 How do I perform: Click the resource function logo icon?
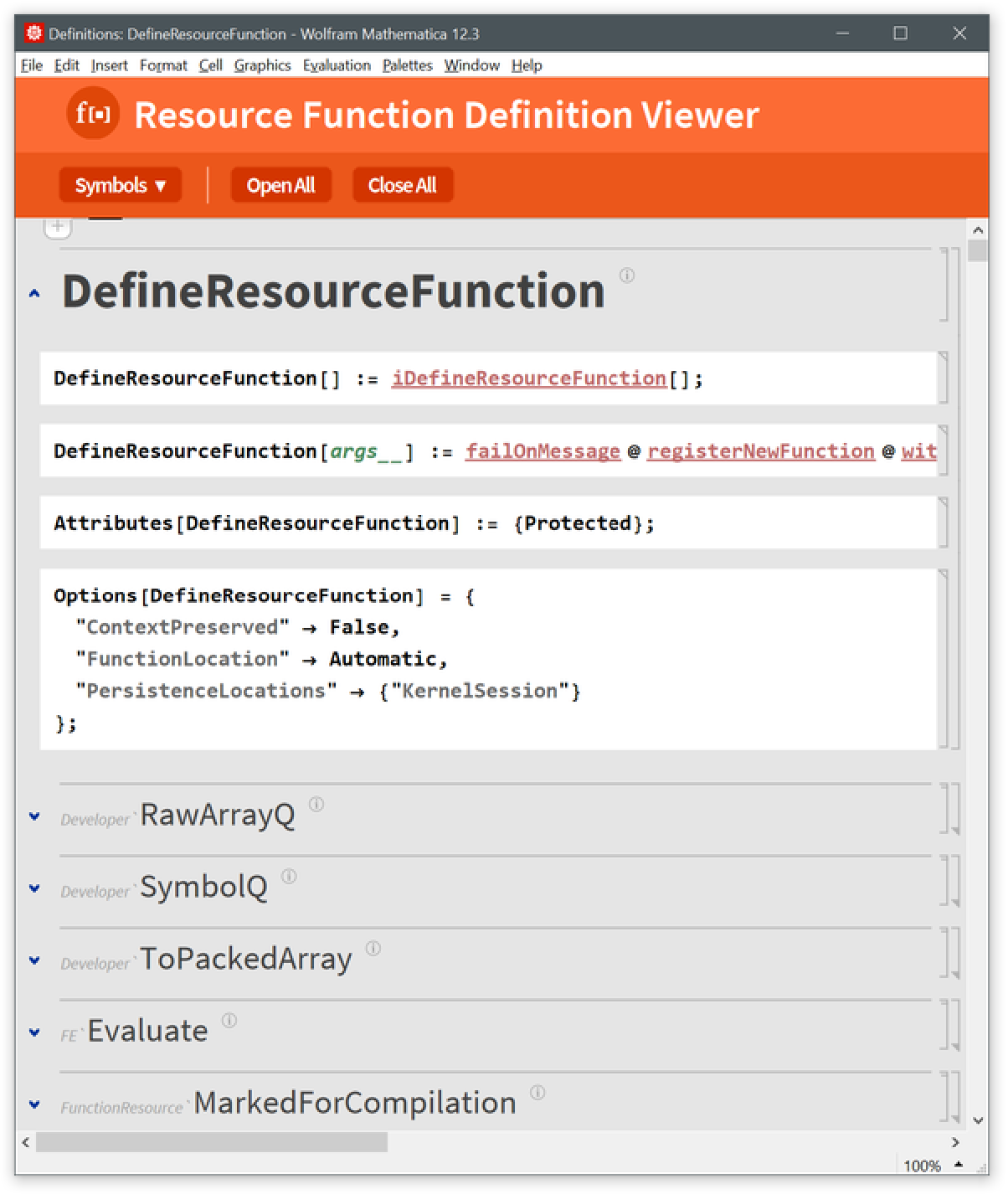click(x=93, y=114)
